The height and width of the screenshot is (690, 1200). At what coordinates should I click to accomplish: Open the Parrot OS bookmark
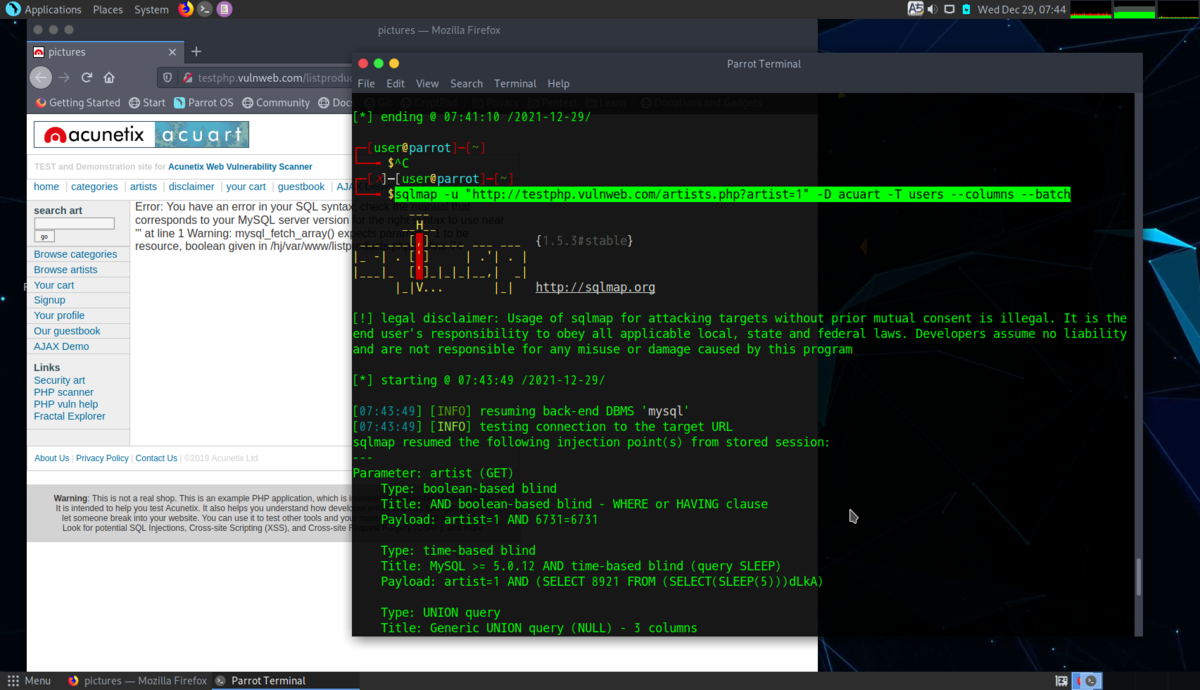pyautogui.click(x=203, y=102)
